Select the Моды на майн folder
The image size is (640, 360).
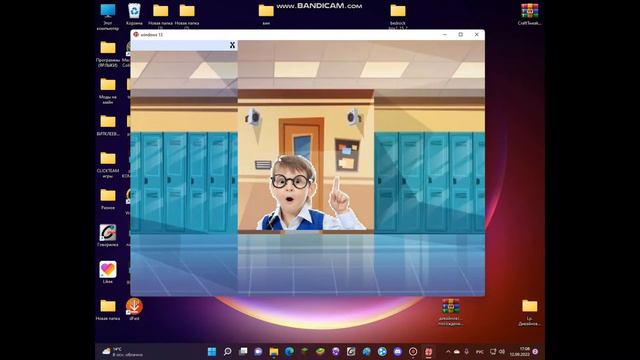pos(108,91)
